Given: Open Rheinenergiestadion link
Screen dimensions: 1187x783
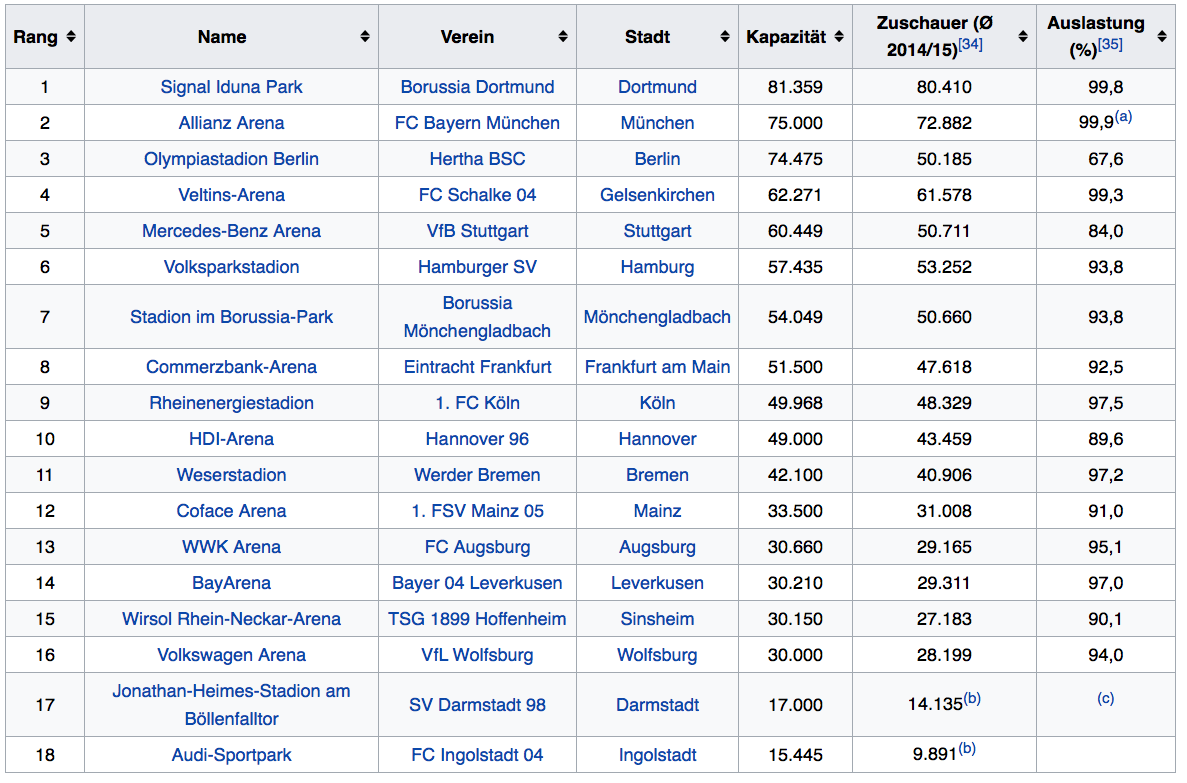Looking at the screenshot, I should point(231,403).
